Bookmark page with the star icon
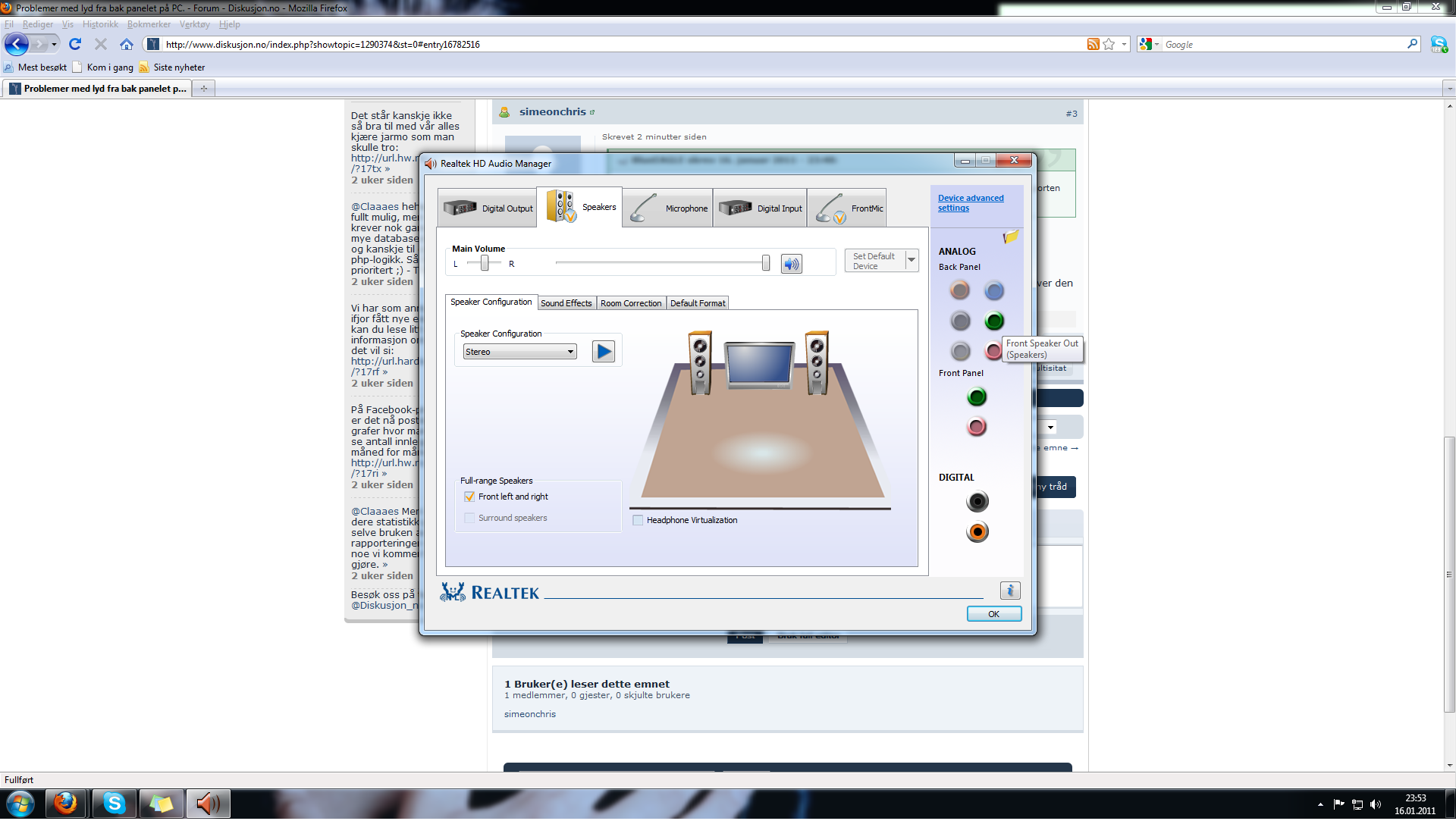 [1109, 44]
